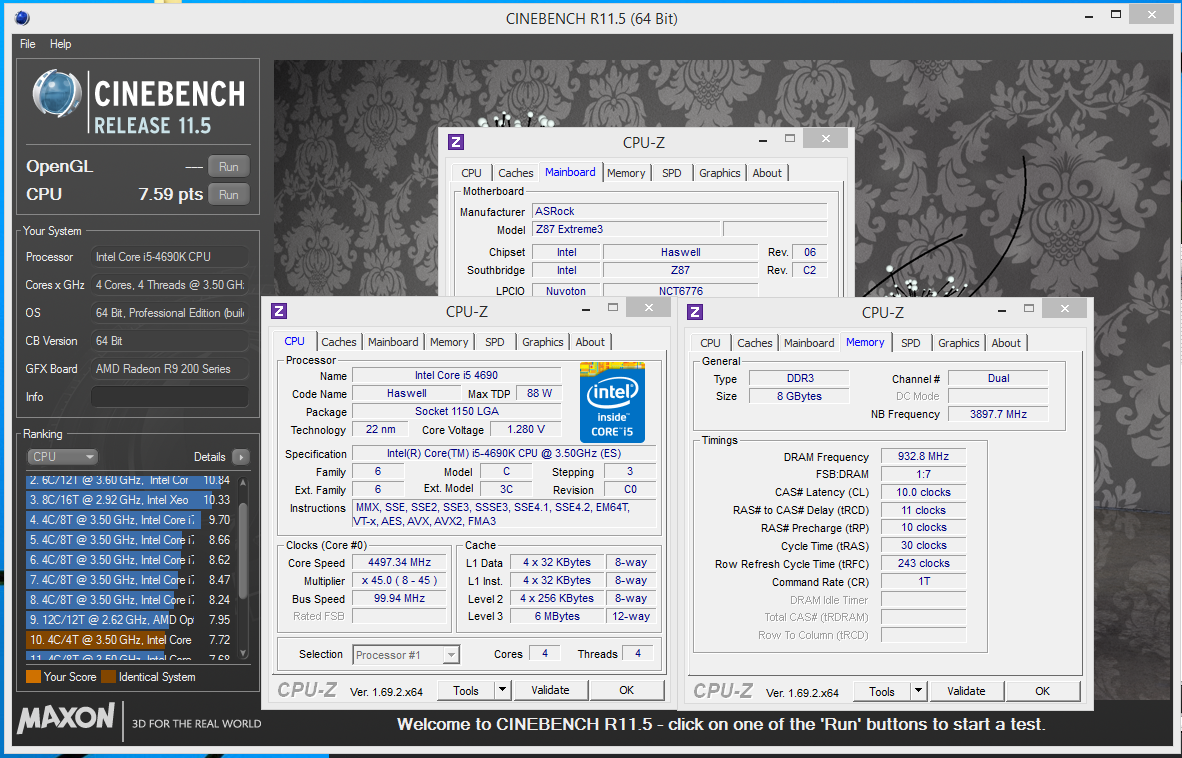Select ranking row 4 scoring 9.70
This screenshot has width=1182, height=758.
coord(129,520)
